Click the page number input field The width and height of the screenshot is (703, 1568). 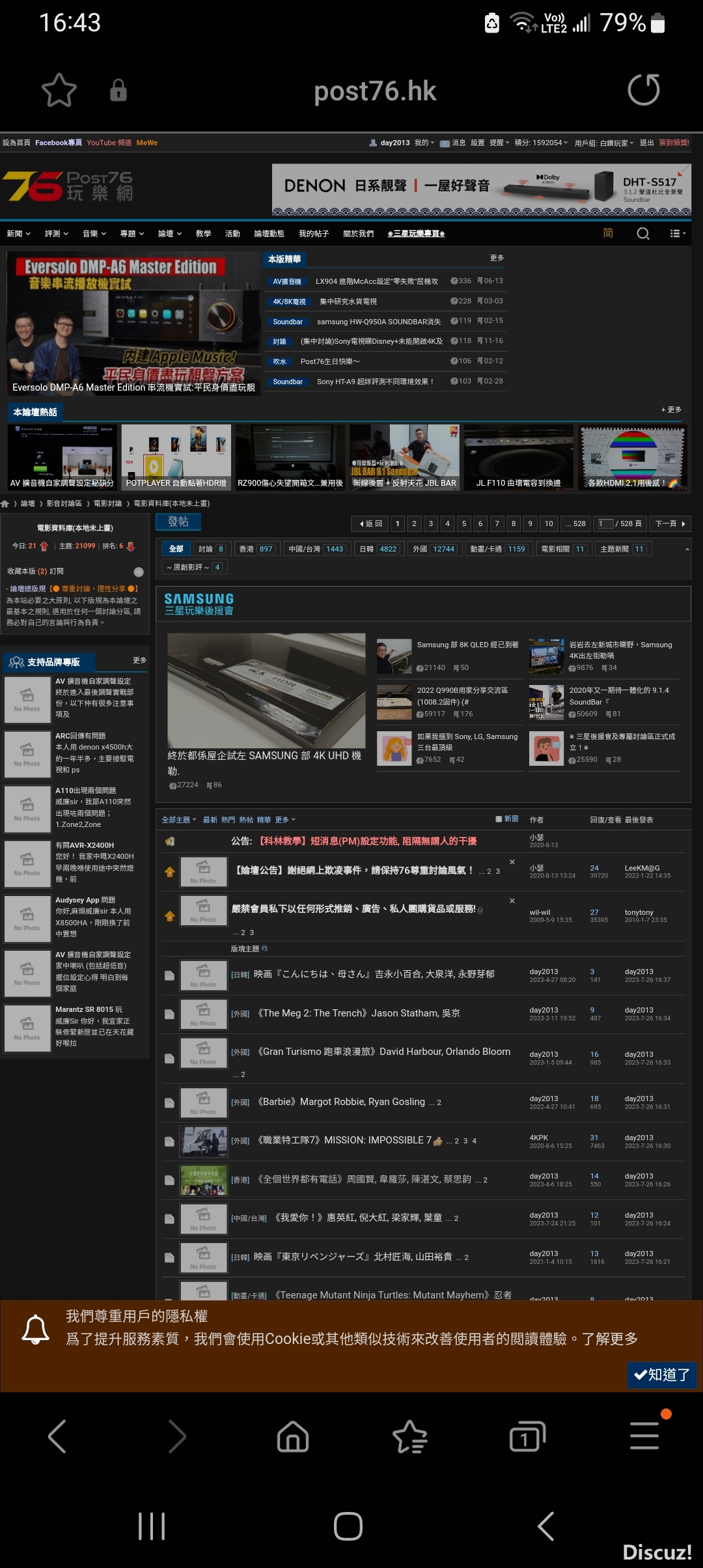(606, 524)
